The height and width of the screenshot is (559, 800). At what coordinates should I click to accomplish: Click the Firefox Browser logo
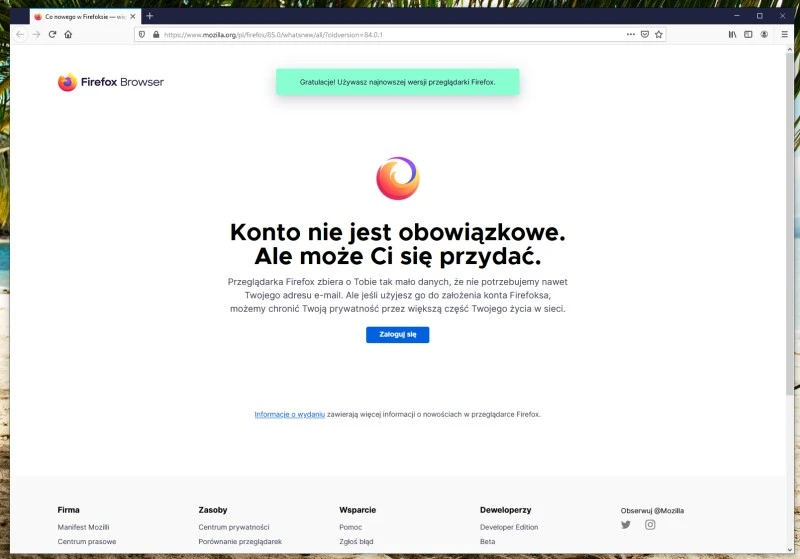click(x=111, y=82)
